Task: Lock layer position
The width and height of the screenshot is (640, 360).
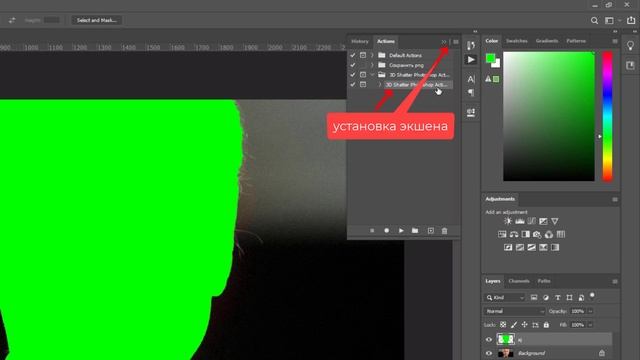Action: click(x=524, y=325)
